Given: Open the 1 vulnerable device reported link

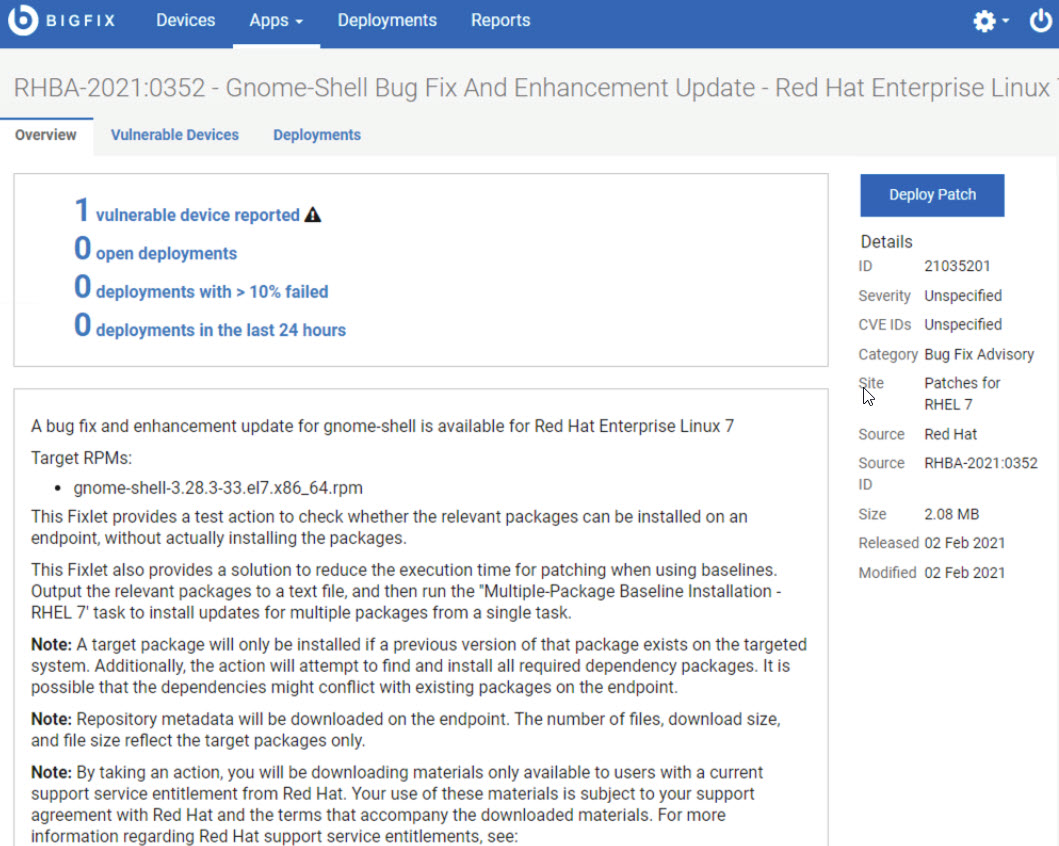Looking at the screenshot, I should (x=187, y=213).
